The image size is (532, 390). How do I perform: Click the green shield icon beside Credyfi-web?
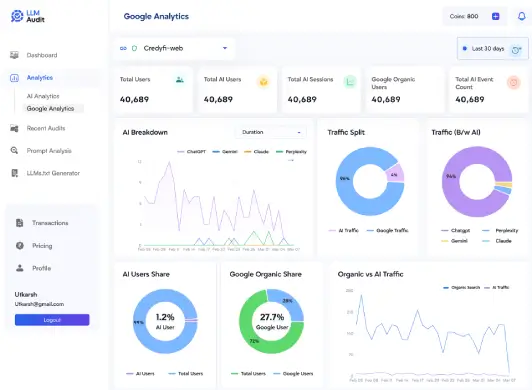point(134,49)
